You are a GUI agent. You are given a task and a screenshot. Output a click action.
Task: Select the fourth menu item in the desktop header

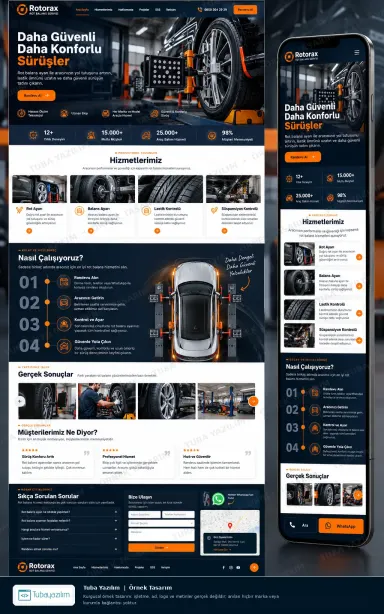[144, 9]
